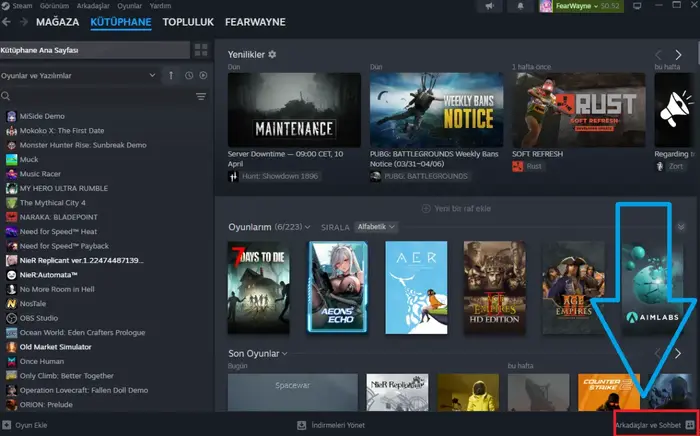
Task: Open Arkadaşlar ve Sohbet label
Action: click(648, 425)
